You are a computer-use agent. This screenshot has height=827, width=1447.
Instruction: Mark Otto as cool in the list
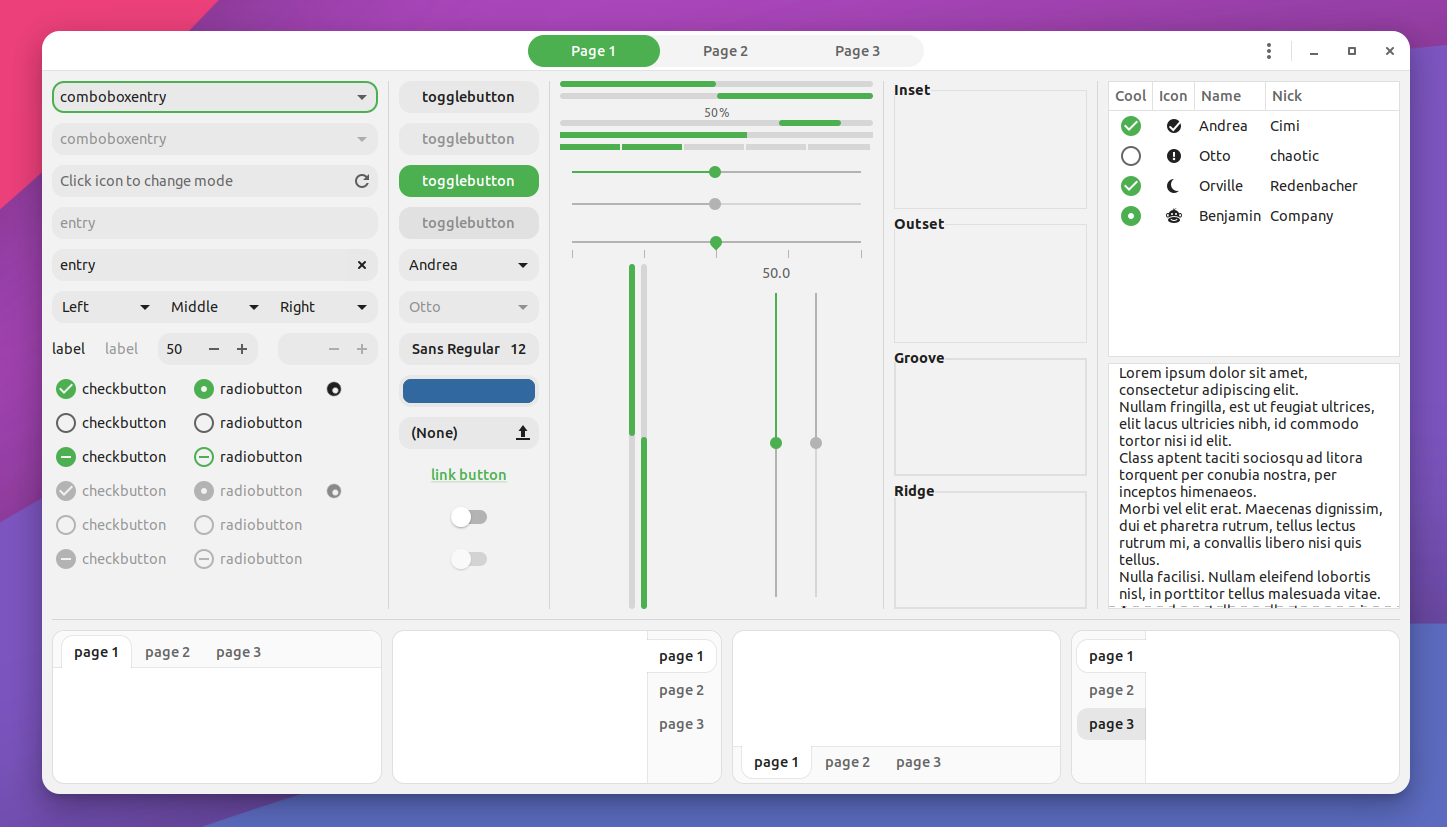[x=1130, y=155]
